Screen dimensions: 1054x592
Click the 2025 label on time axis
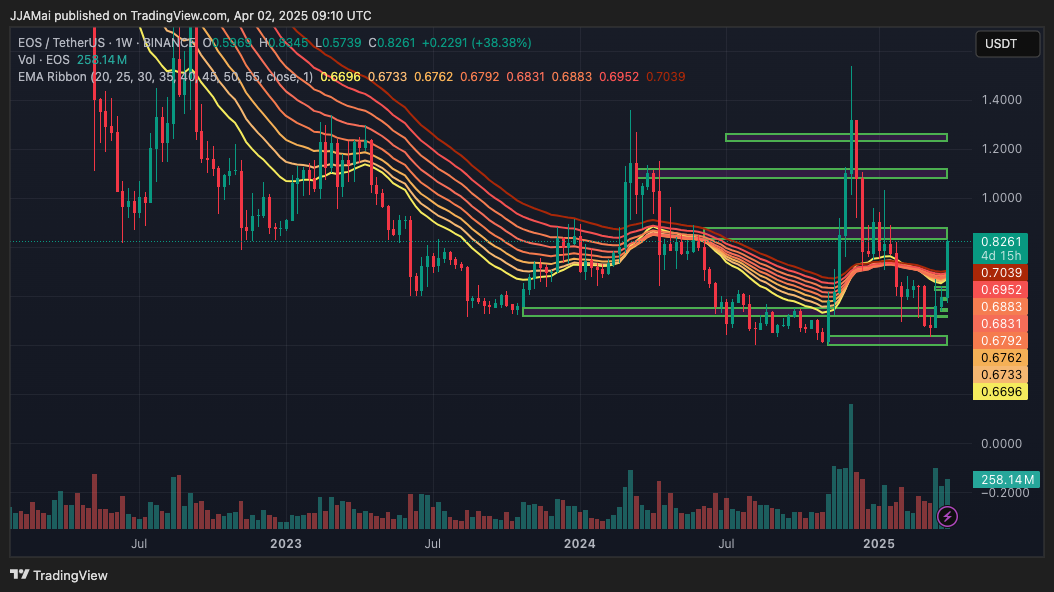(x=879, y=544)
